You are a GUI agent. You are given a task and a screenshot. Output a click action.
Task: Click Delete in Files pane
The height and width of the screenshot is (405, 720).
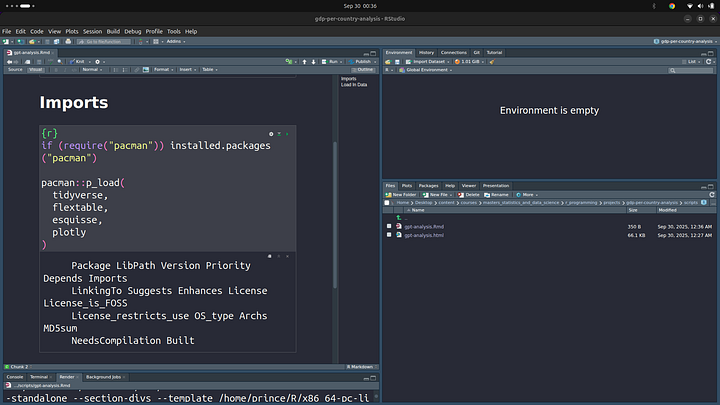click(469, 195)
